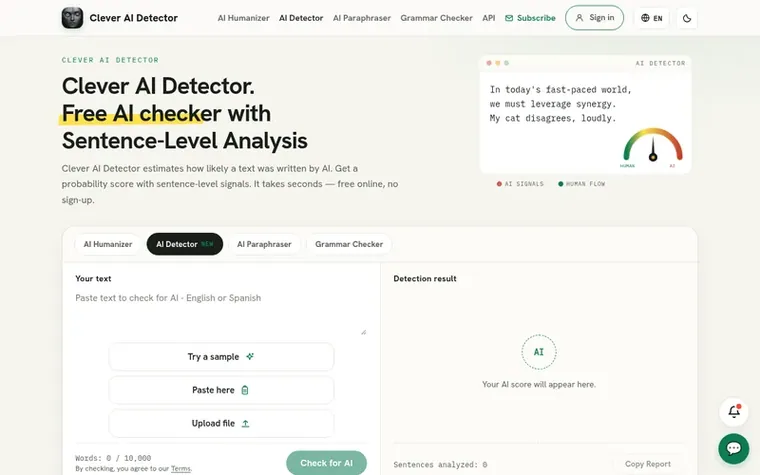Click the gauge meter in the demo card

click(x=652, y=145)
